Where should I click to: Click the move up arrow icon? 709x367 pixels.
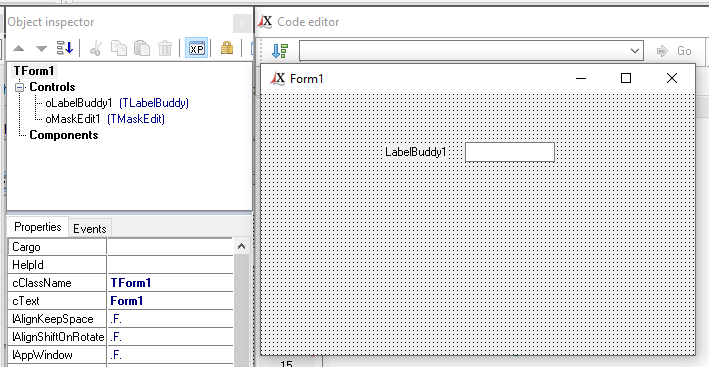click(x=18, y=48)
